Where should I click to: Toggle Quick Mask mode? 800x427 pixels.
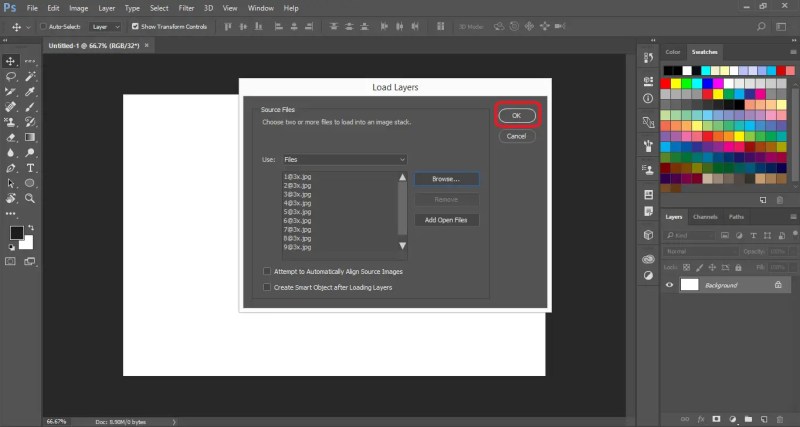click(x=10, y=261)
